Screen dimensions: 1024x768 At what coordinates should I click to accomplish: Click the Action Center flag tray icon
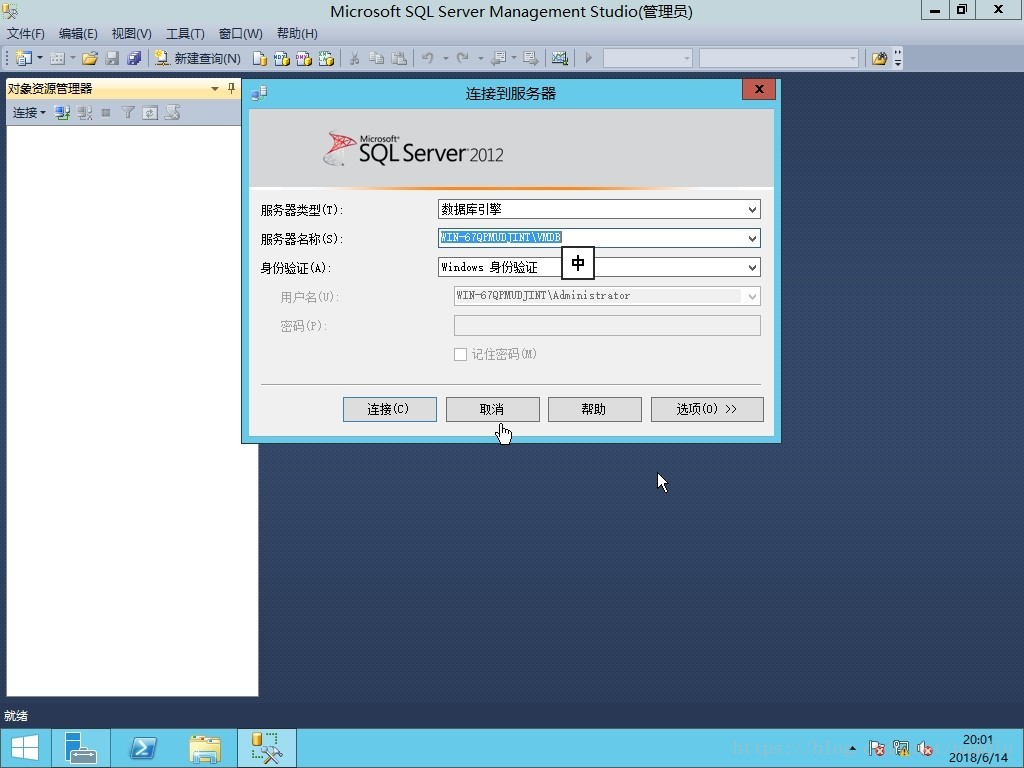[x=877, y=748]
